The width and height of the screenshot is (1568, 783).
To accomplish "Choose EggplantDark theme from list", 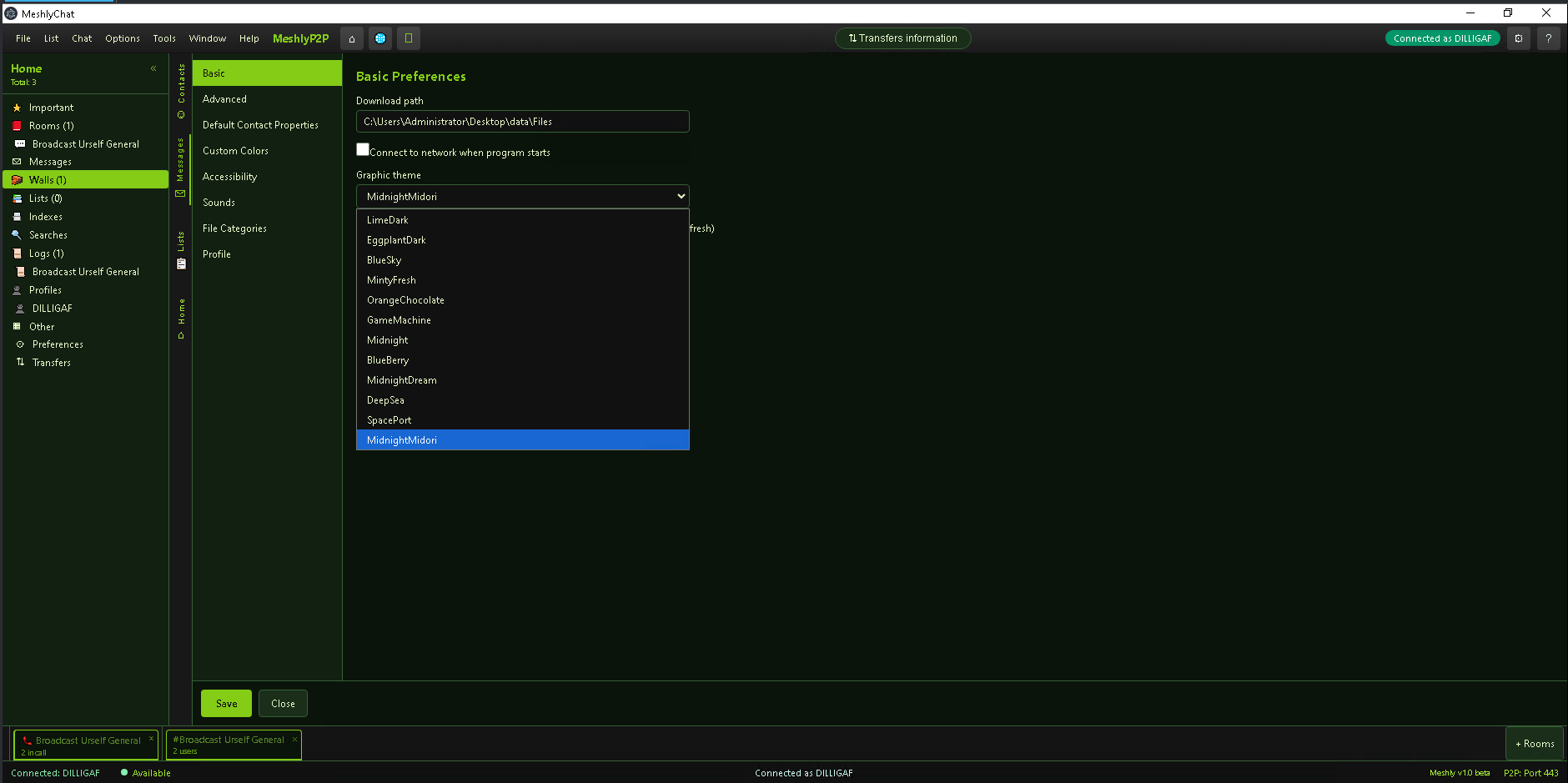I will click(x=523, y=240).
